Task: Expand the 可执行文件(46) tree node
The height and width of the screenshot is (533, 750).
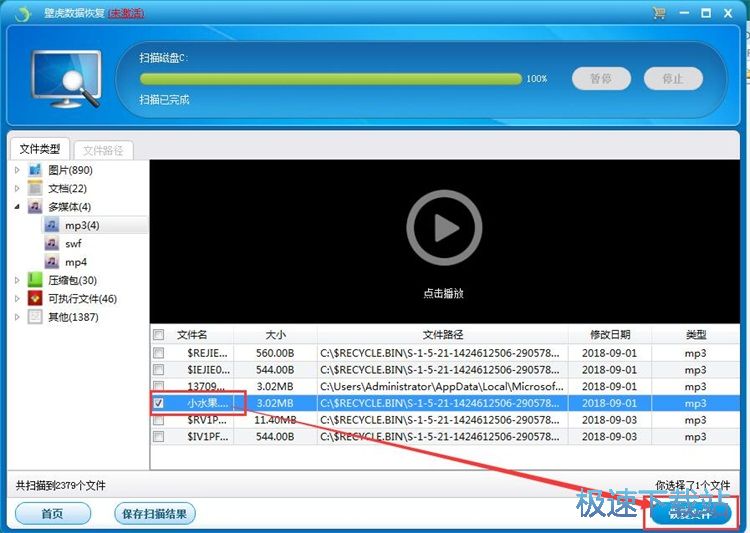Action: pos(17,299)
